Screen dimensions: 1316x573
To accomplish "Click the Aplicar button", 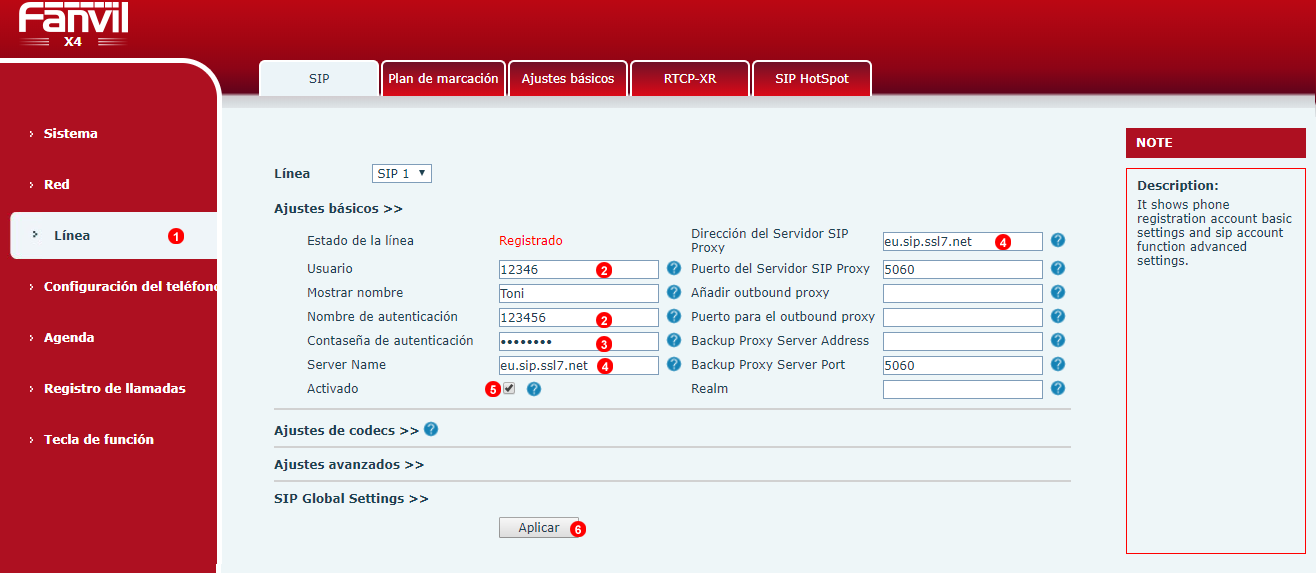I will [x=539, y=528].
